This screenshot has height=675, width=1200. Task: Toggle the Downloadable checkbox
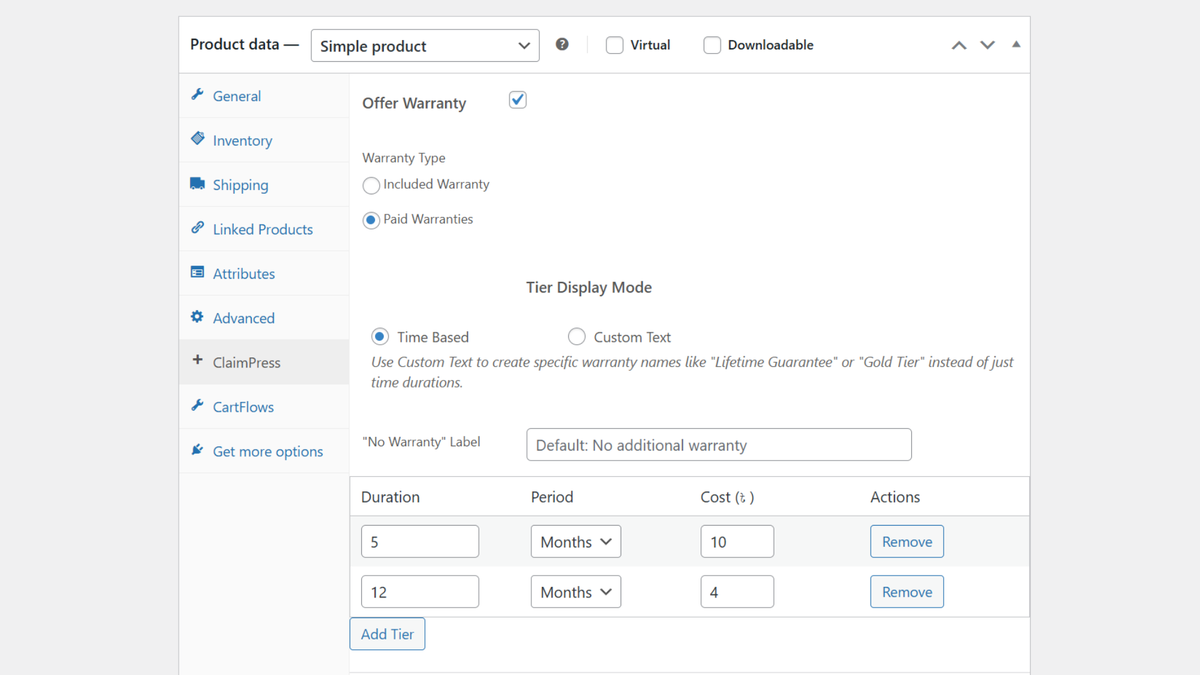coord(712,45)
